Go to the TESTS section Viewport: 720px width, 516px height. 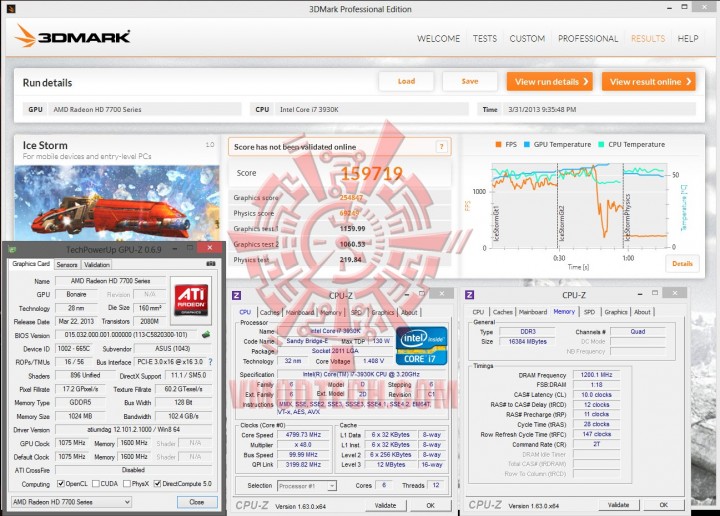(x=485, y=39)
